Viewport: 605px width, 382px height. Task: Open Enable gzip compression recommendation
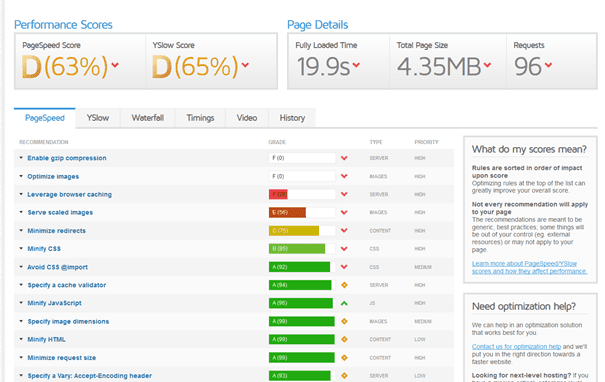click(x=67, y=158)
